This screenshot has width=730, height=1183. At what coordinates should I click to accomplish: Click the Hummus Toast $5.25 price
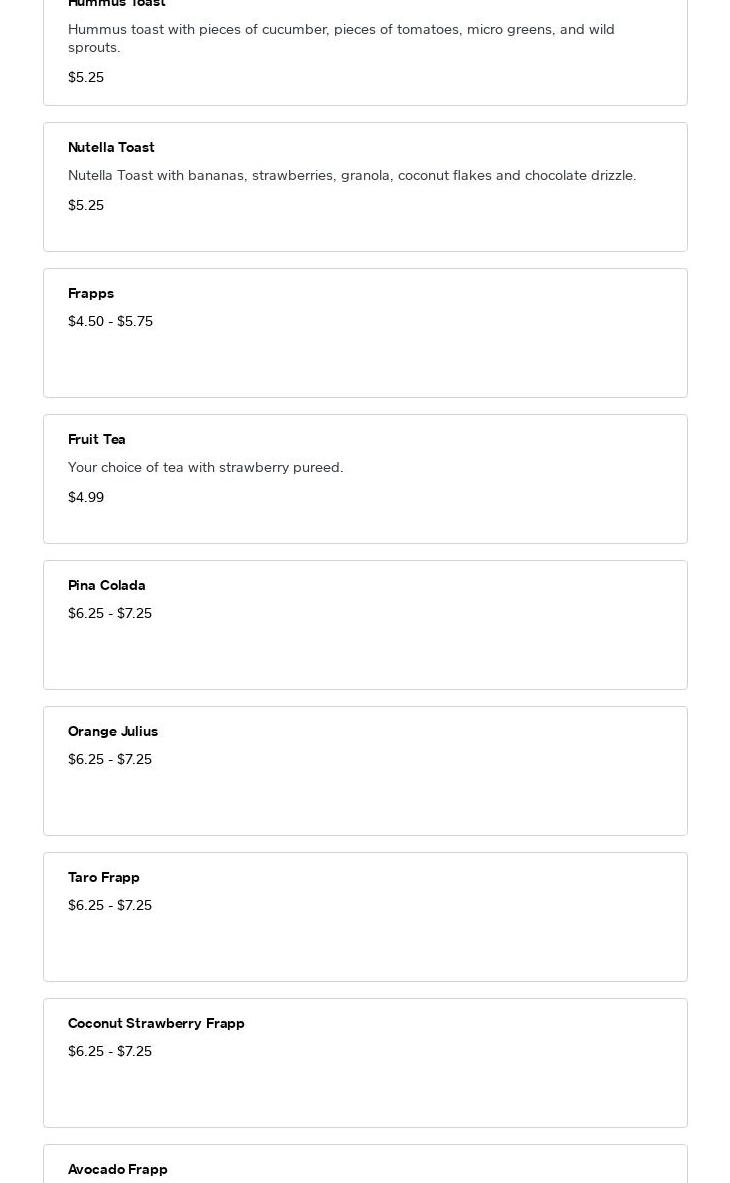coord(86,77)
